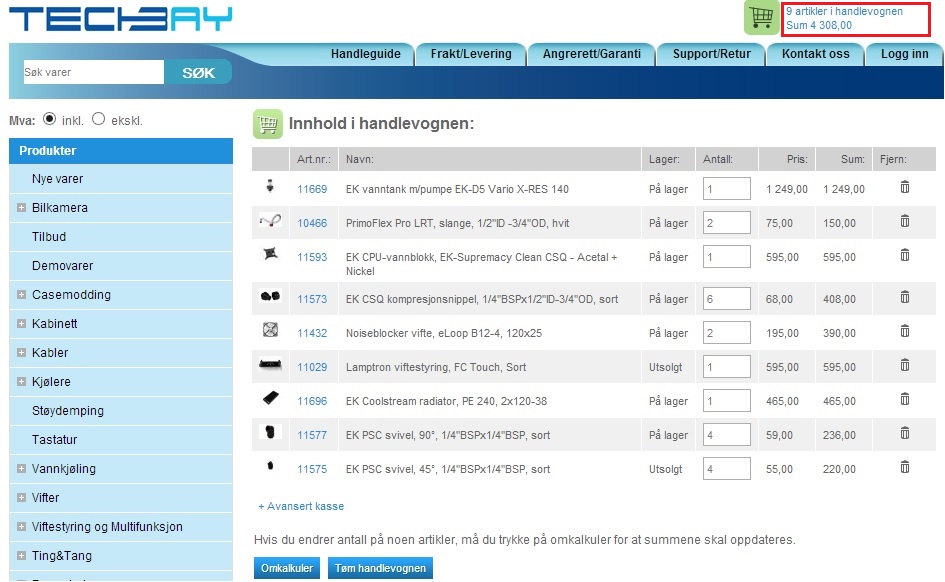Expand the Vifter category

point(22,498)
